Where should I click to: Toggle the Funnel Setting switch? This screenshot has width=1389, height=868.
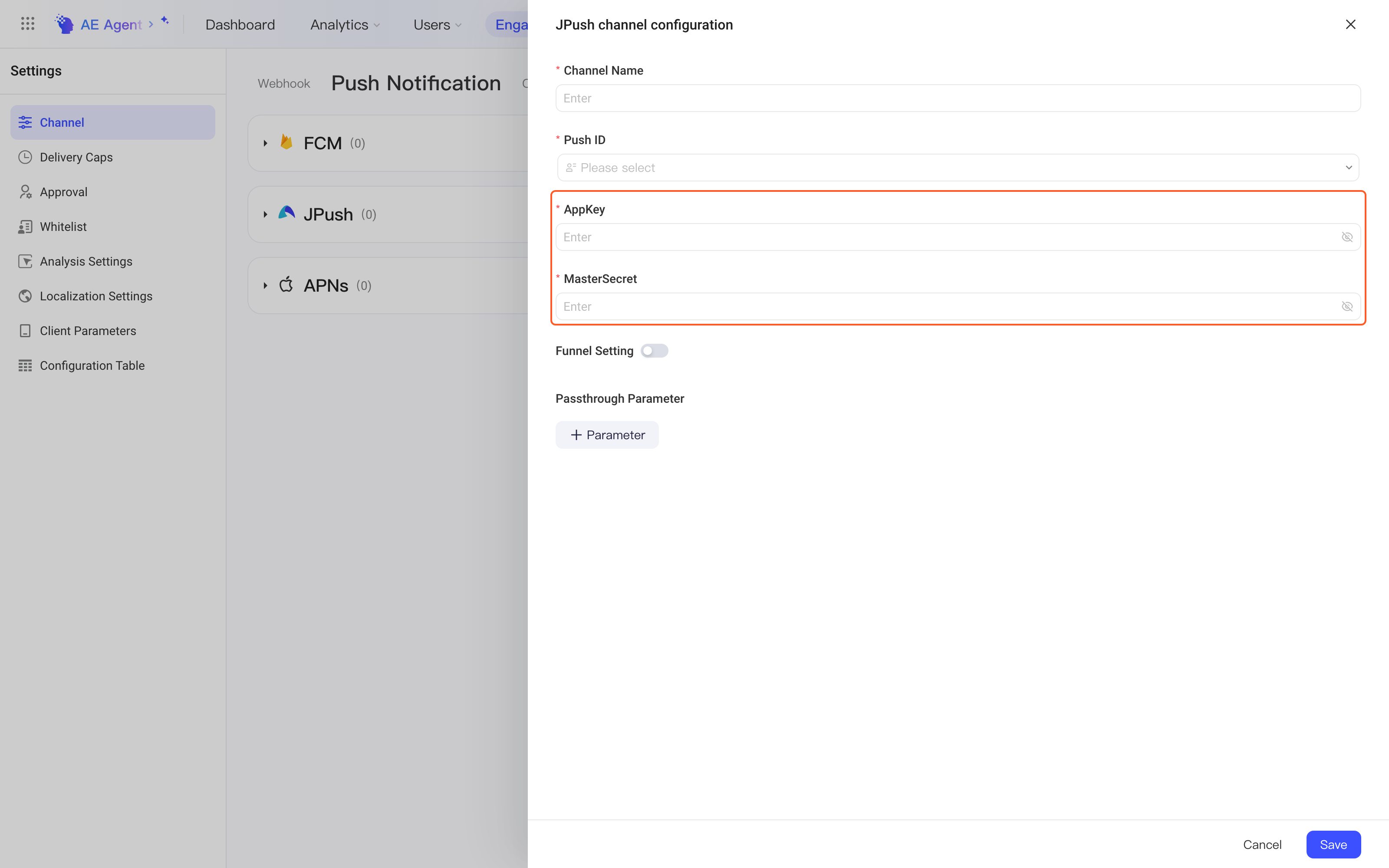click(654, 351)
